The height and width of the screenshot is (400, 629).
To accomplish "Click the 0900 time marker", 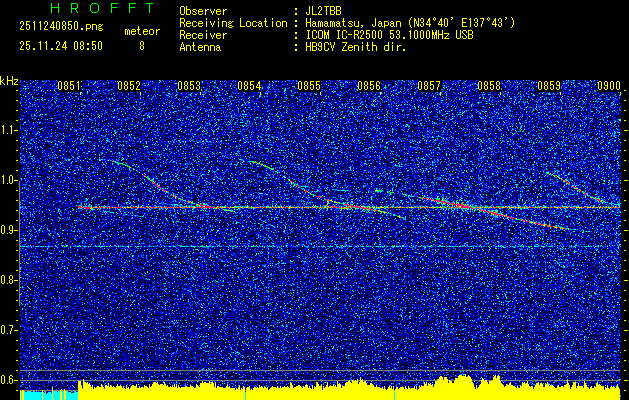I will pos(609,86).
